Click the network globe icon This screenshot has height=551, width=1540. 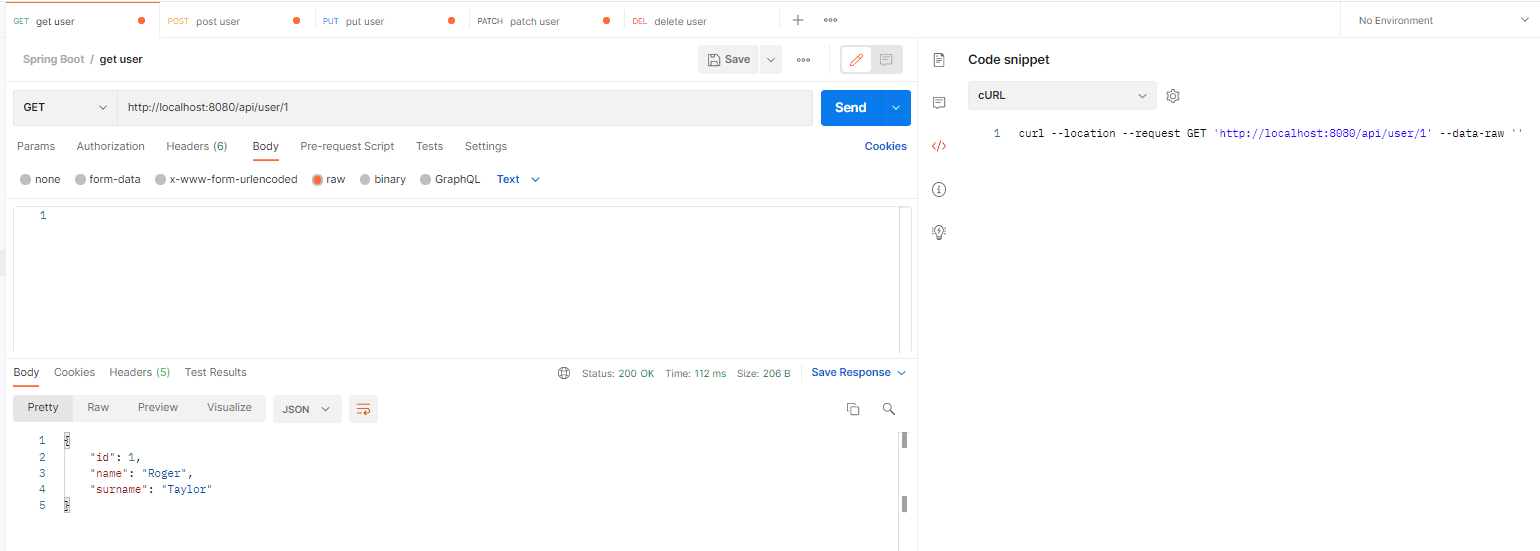[564, 373]
